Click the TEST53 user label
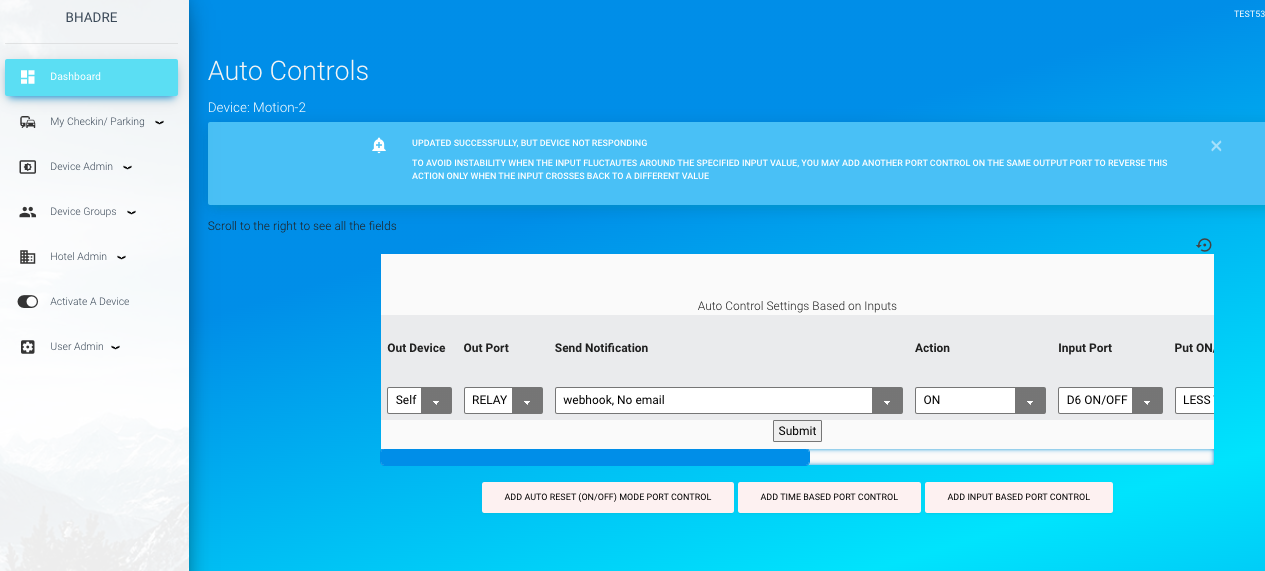Viewport: 1265px width, 571px height. [x=1248, y=14]
